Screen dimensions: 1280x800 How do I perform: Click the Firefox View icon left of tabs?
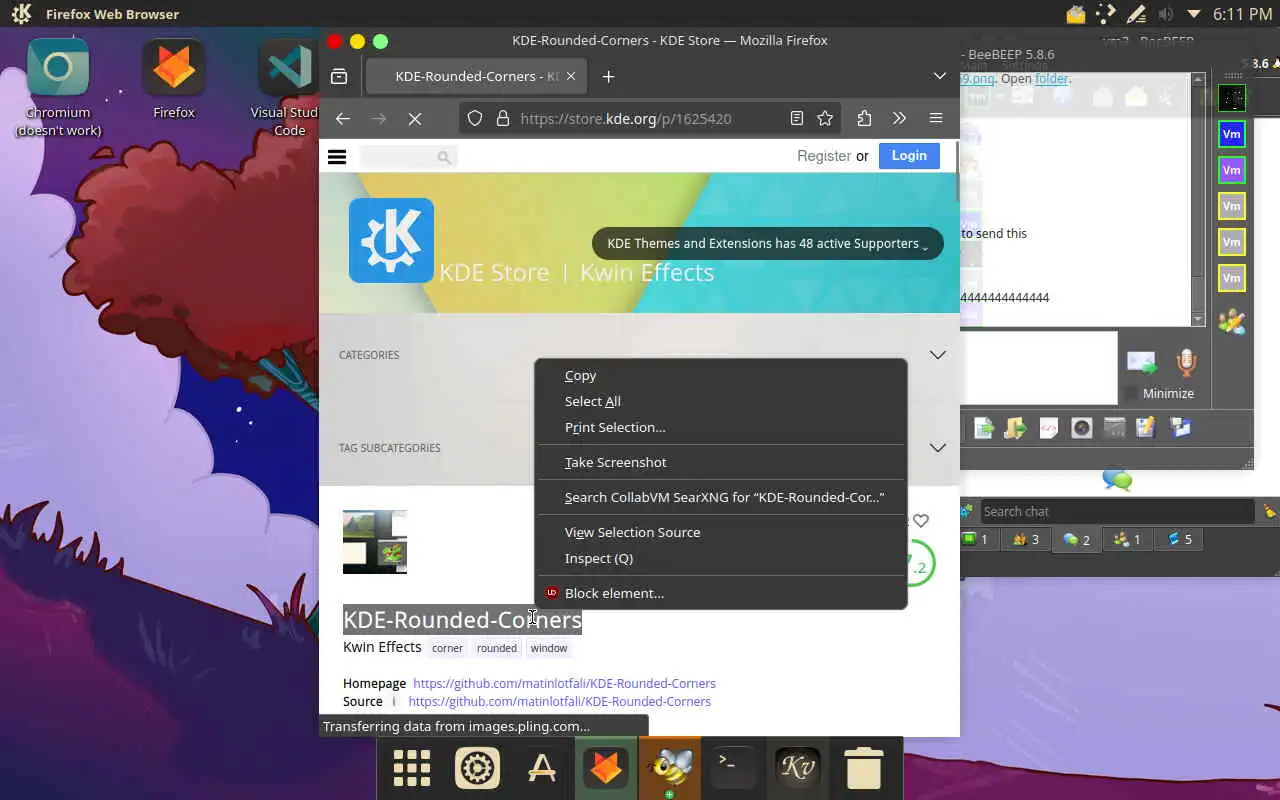pyautogui.click(x=339, y=76)
